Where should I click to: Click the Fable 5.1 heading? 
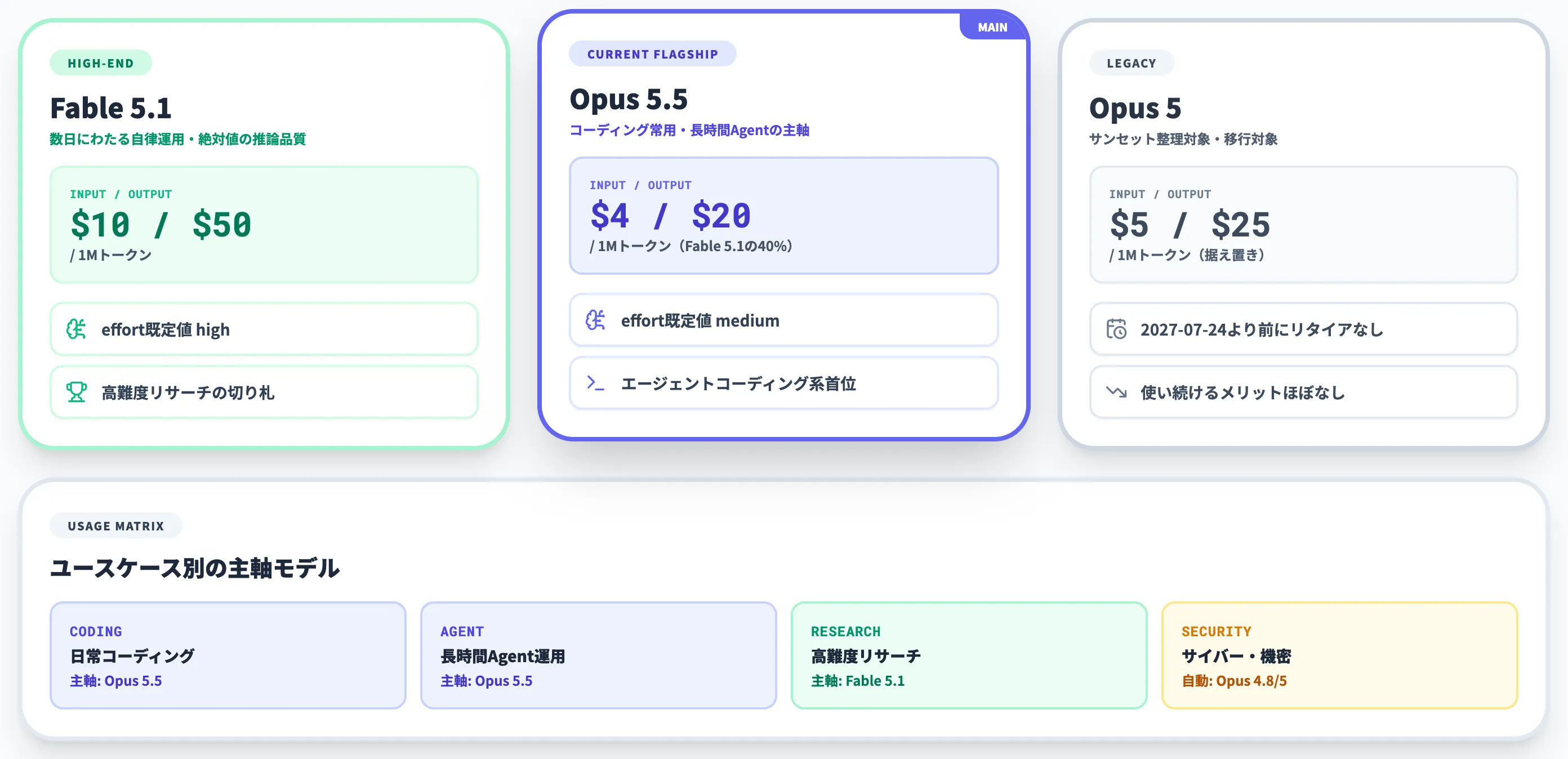(x=111, y=108)
